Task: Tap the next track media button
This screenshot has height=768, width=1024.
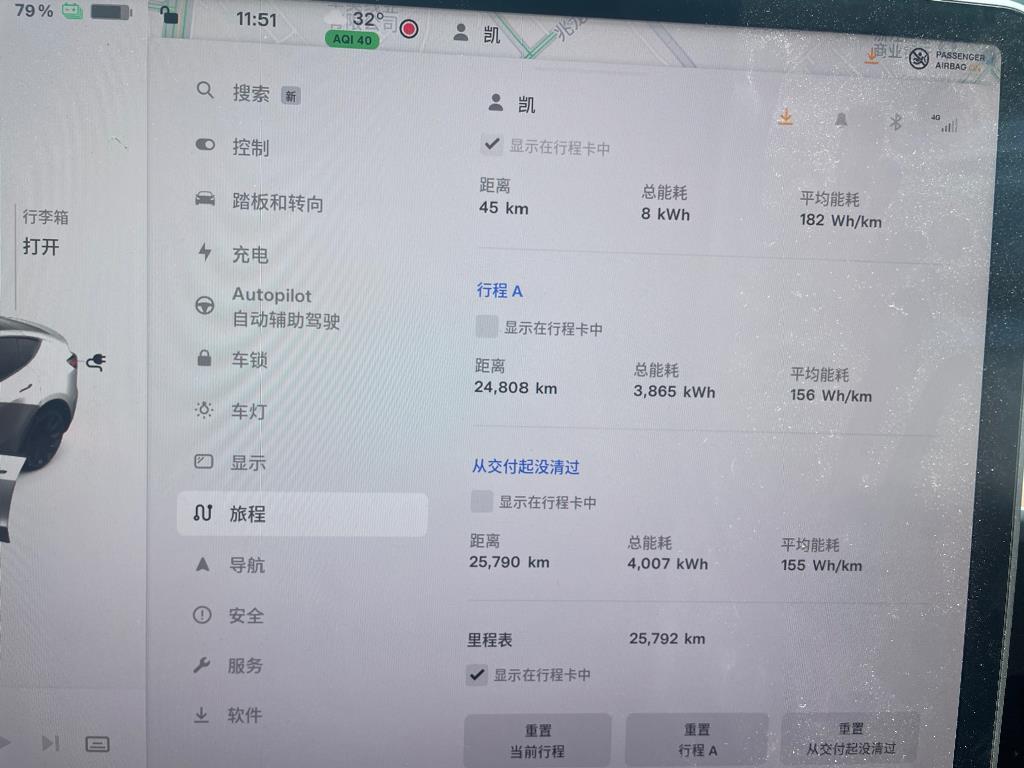Action: click(50, 743)
